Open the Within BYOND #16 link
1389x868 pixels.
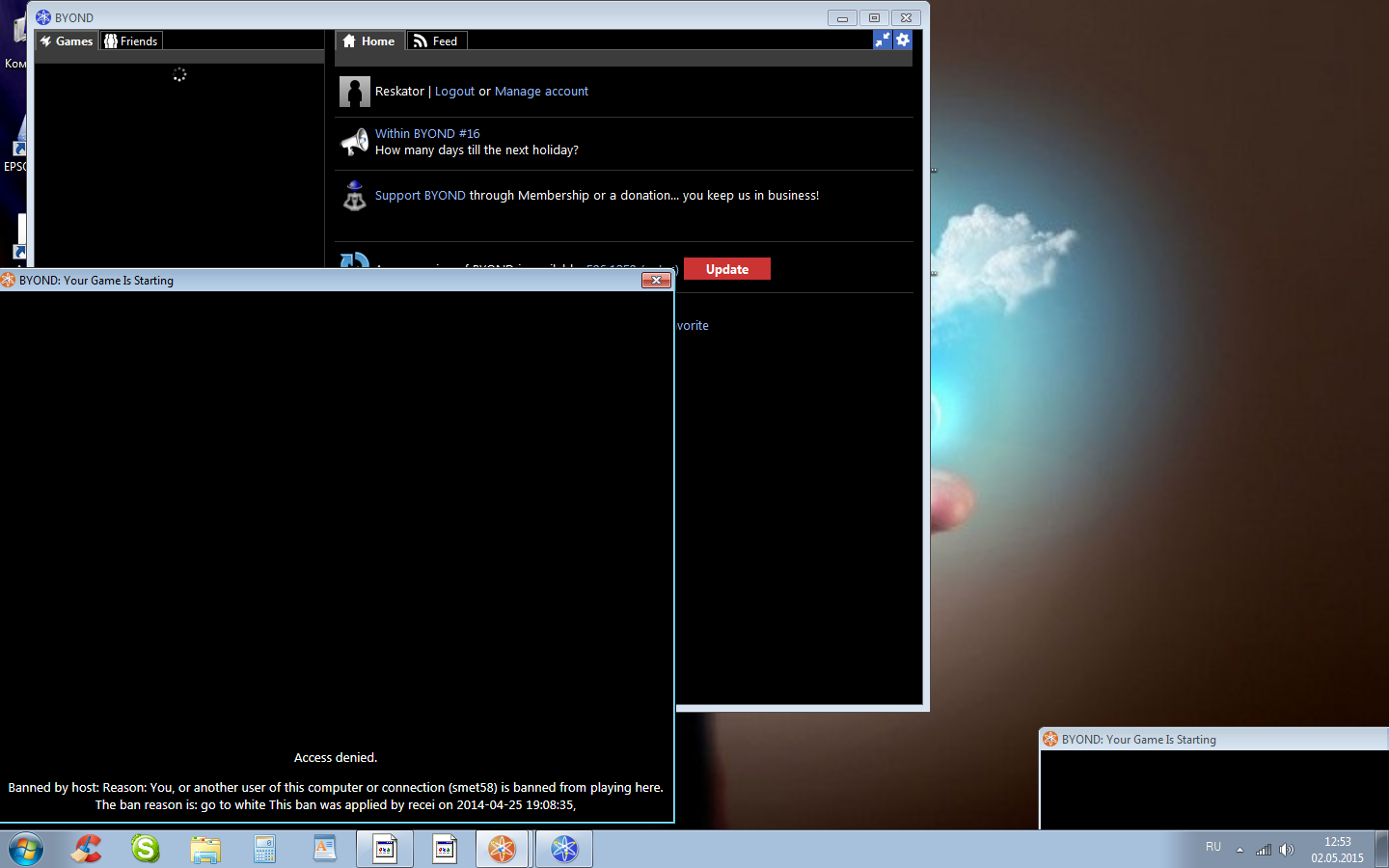point(427,134)
